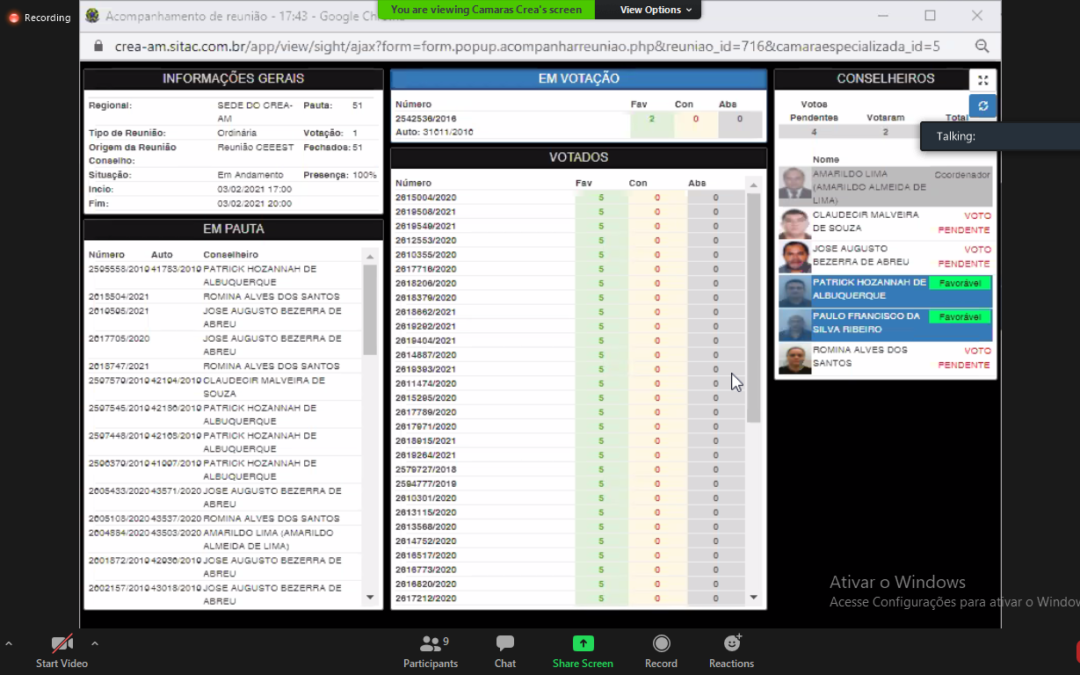Image resolution: width=1080 pixels, height=675 pixels.
Task: Click the Presença 100% value
Action: (x=364, y=175)
